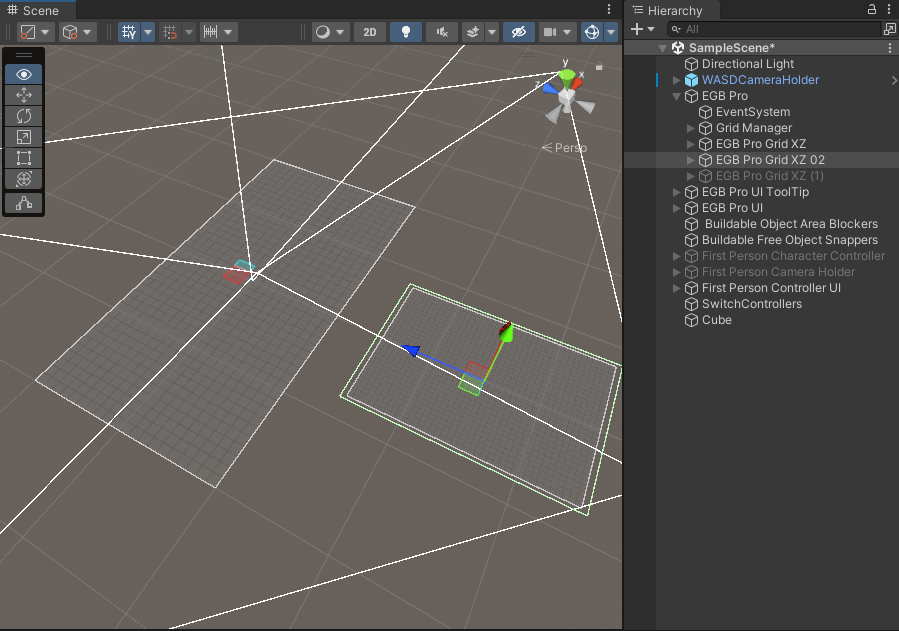The width and height of the screenshot is (899, 631).
Task: Open the snap increment dropdown arrow
Action: pos(228,32)
